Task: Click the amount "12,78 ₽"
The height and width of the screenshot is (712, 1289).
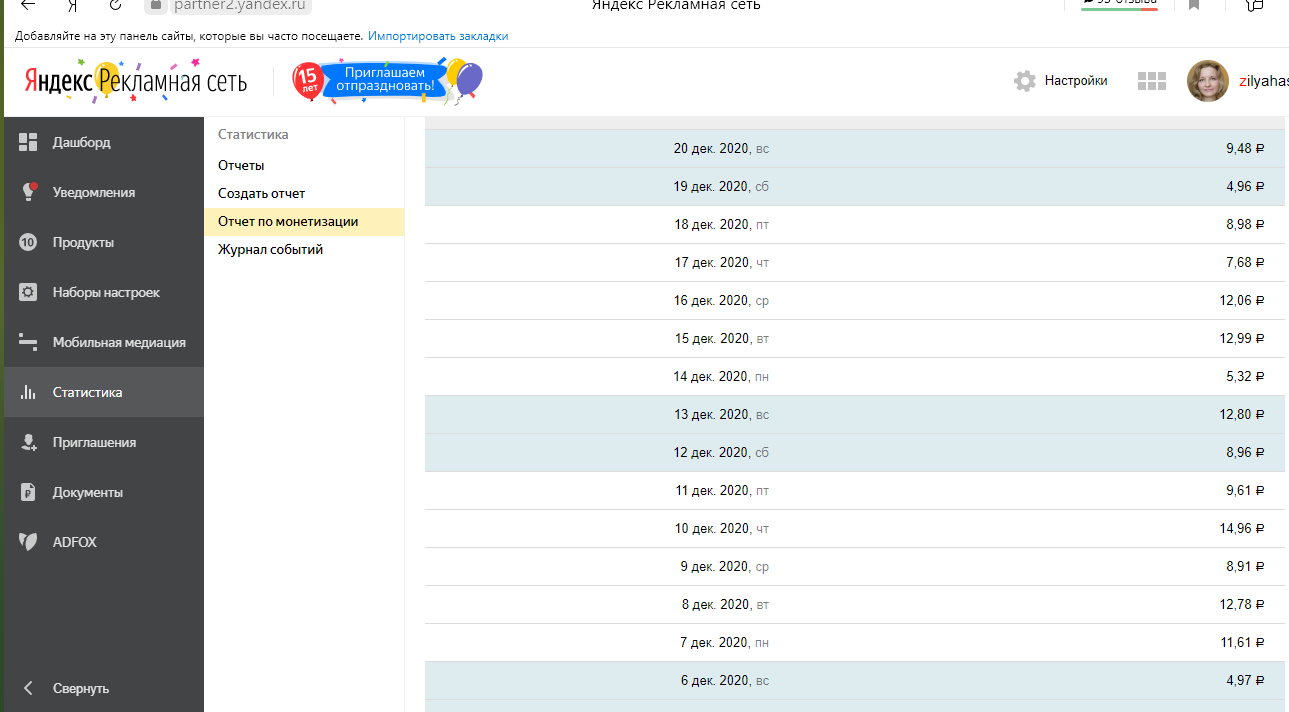Action: pos(1242,605)
